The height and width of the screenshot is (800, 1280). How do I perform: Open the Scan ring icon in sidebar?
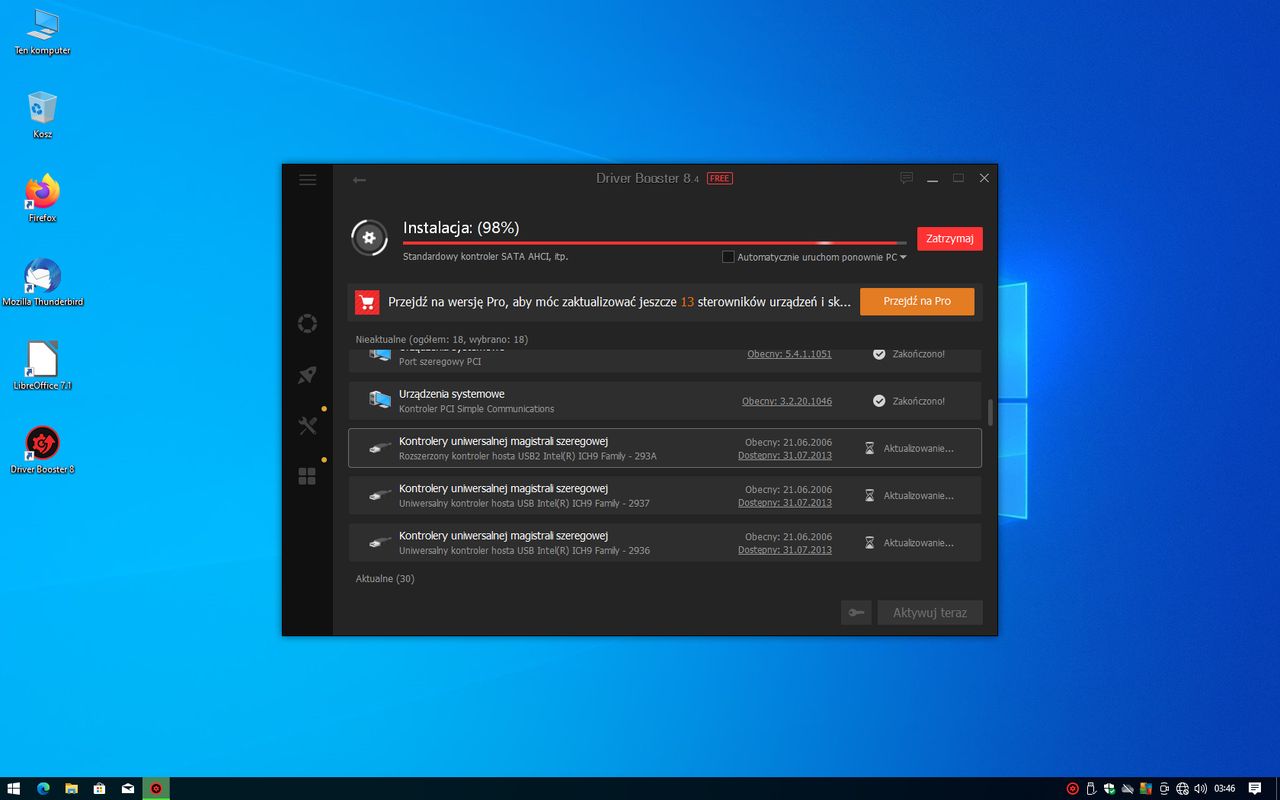[307, 324]
